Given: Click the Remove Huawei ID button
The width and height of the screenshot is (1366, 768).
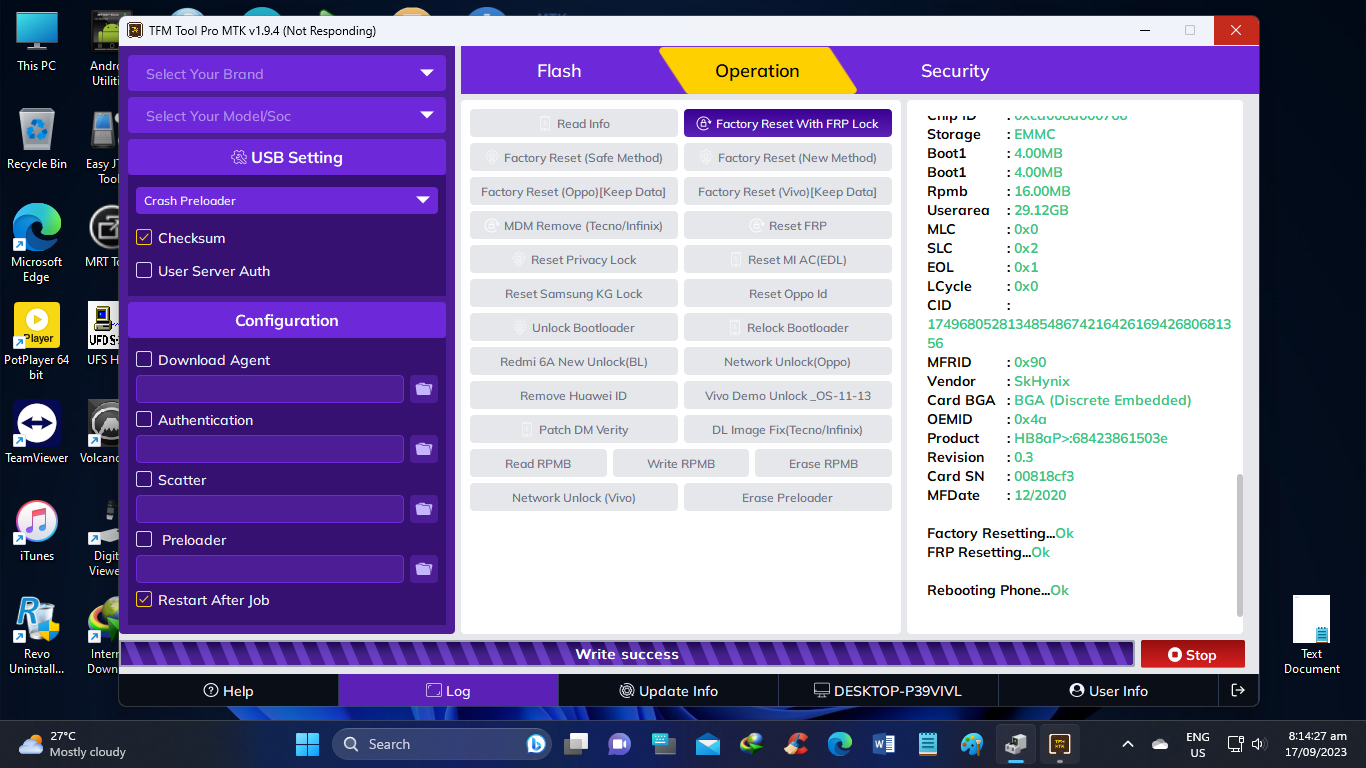Looking at the screenshot, I should (574, 396).
